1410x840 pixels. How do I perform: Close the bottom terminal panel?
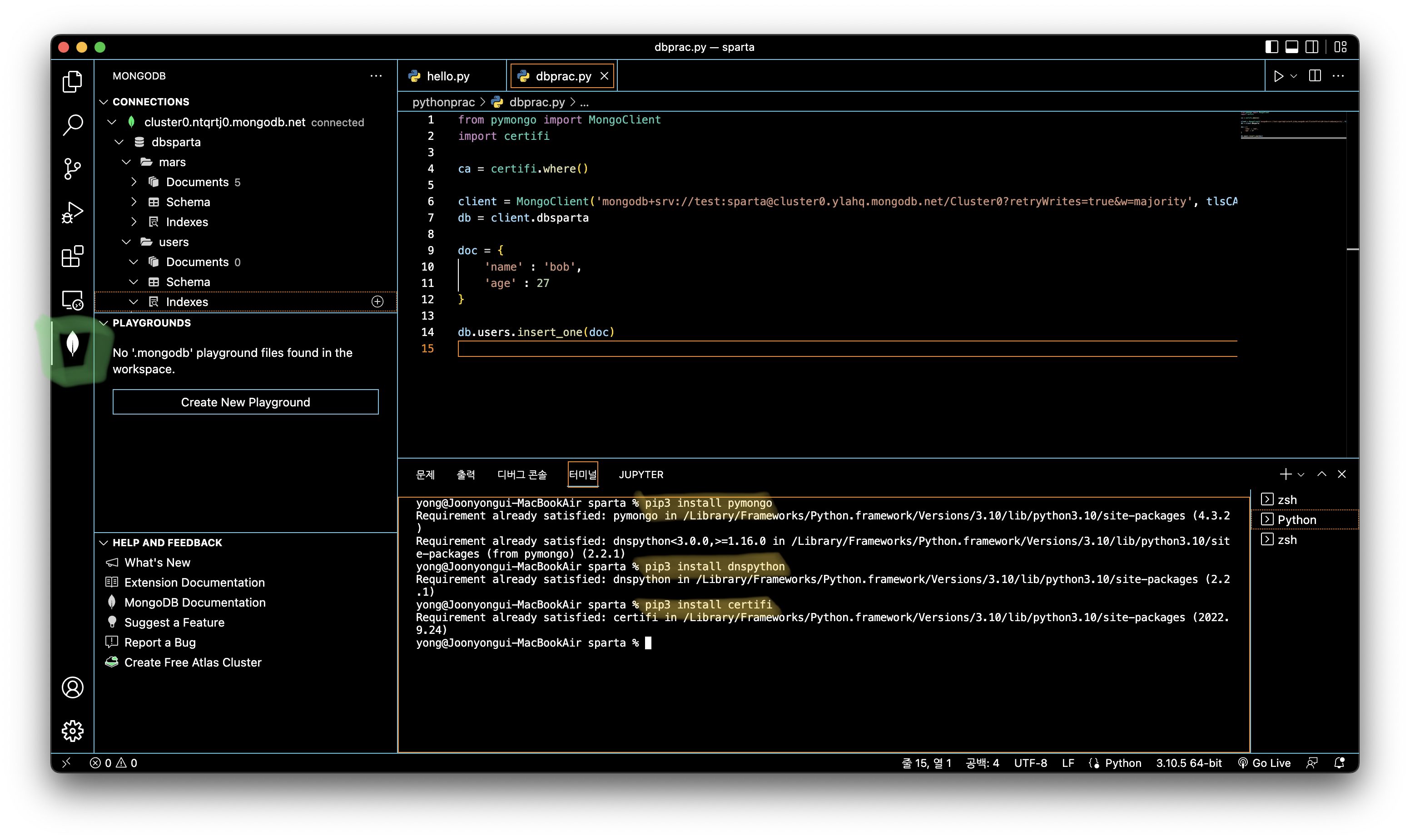tap(1341, 474)
